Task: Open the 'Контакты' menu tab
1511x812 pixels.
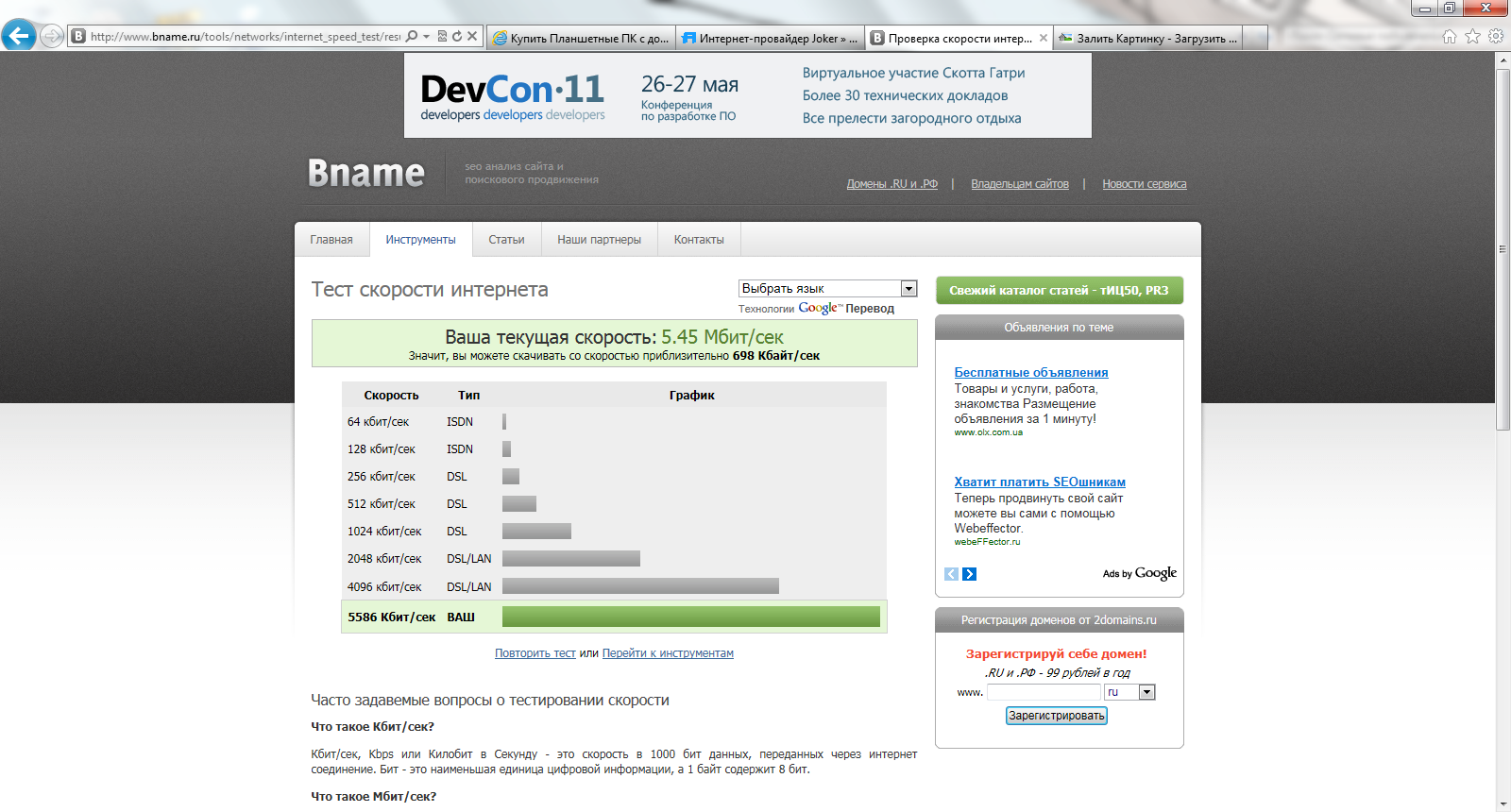Action: (x=699, y=240)
